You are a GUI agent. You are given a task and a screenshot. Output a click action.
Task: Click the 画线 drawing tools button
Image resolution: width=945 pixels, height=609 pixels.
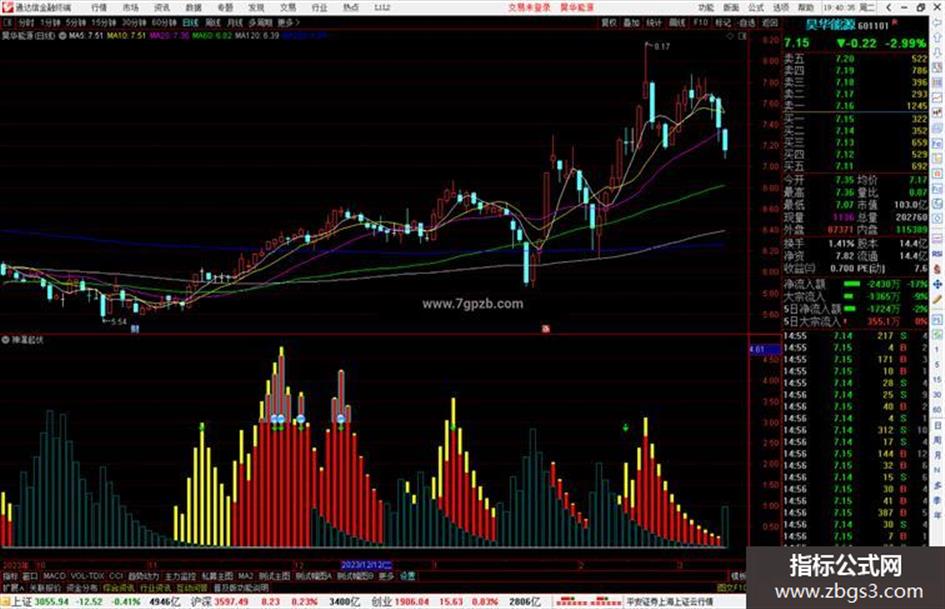[677, 22]
